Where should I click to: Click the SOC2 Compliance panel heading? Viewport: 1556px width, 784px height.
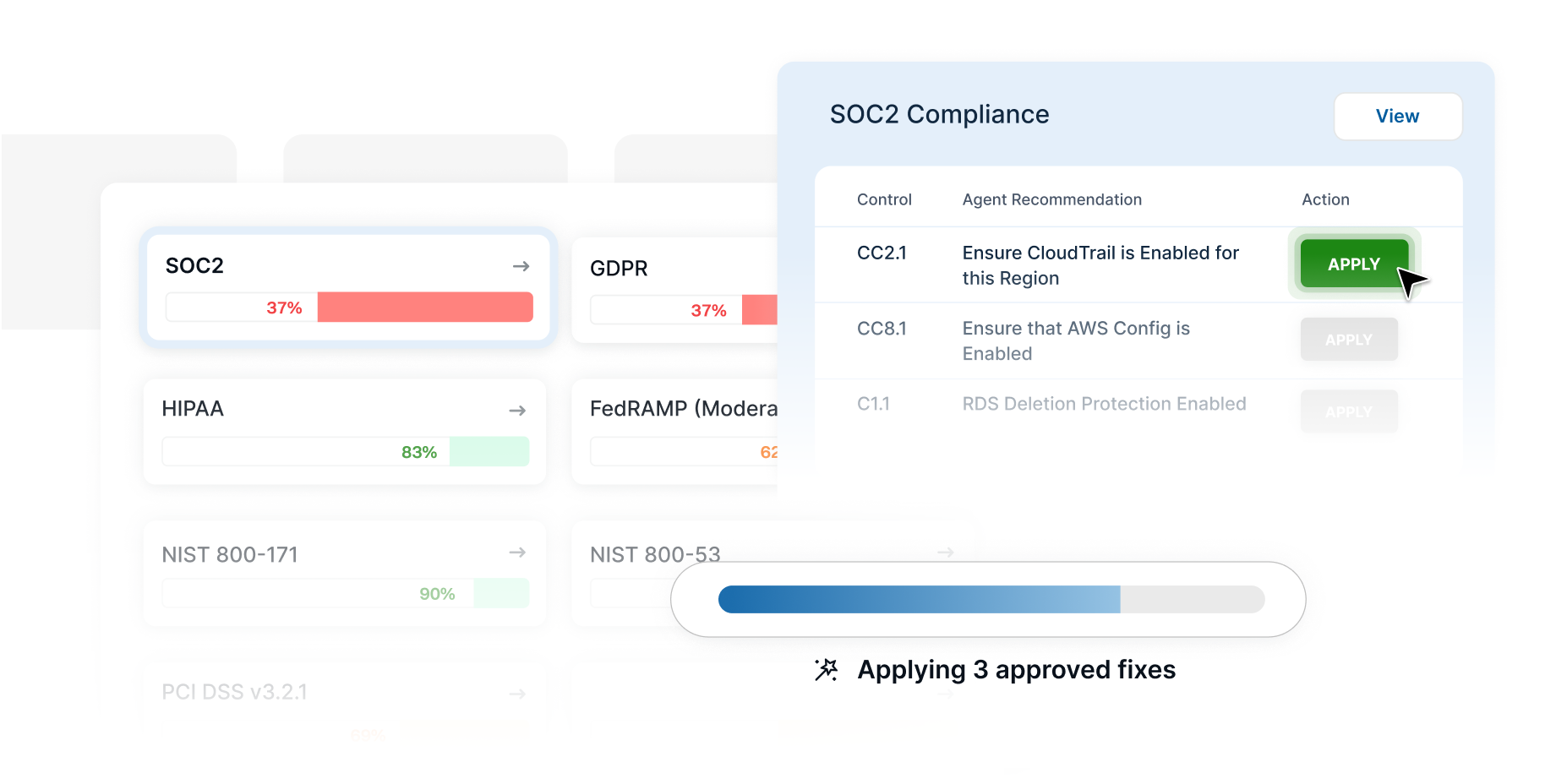[x=939, y=114]
